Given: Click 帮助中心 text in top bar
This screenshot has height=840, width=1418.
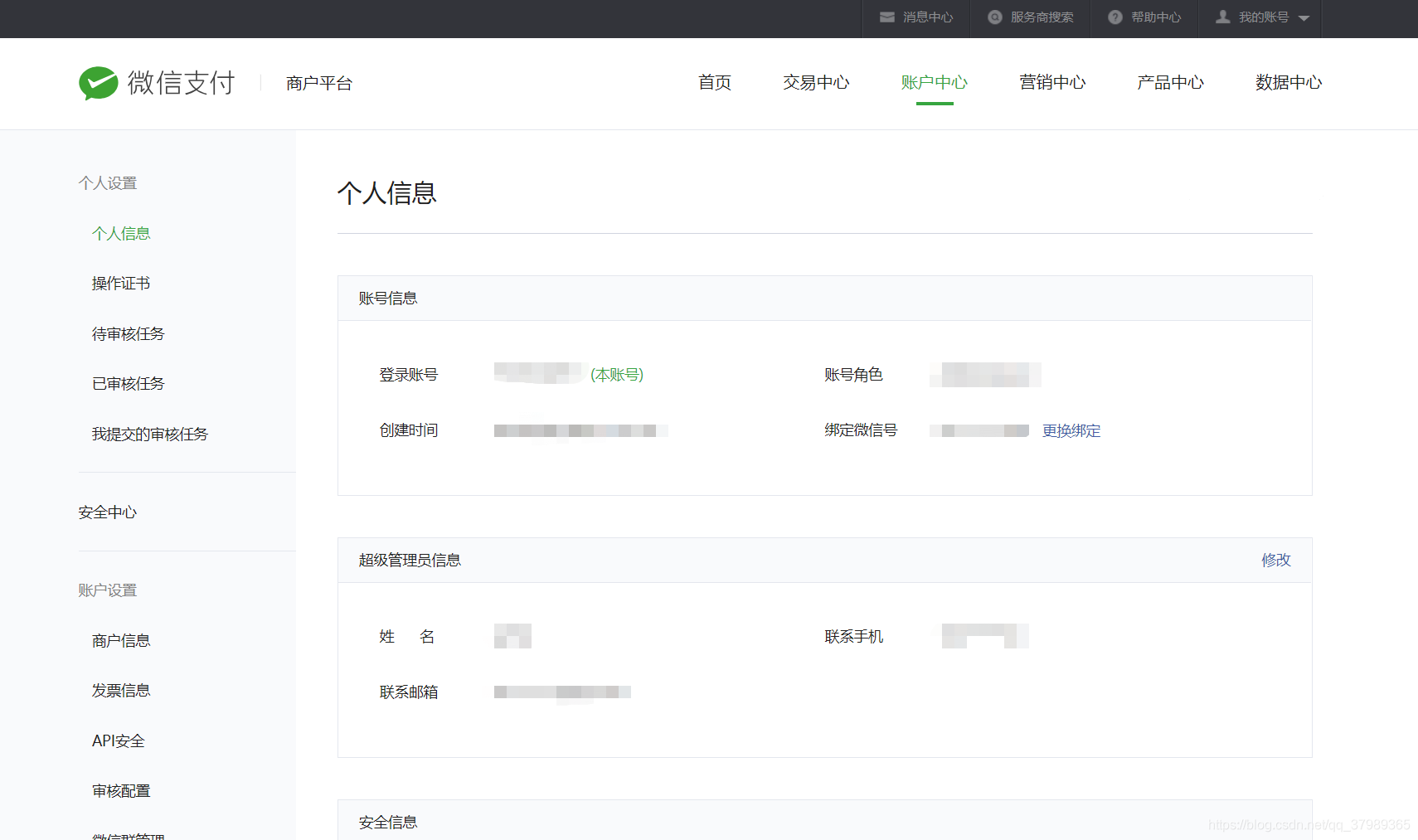Looking at the screenshot, I should [1156, 17].
